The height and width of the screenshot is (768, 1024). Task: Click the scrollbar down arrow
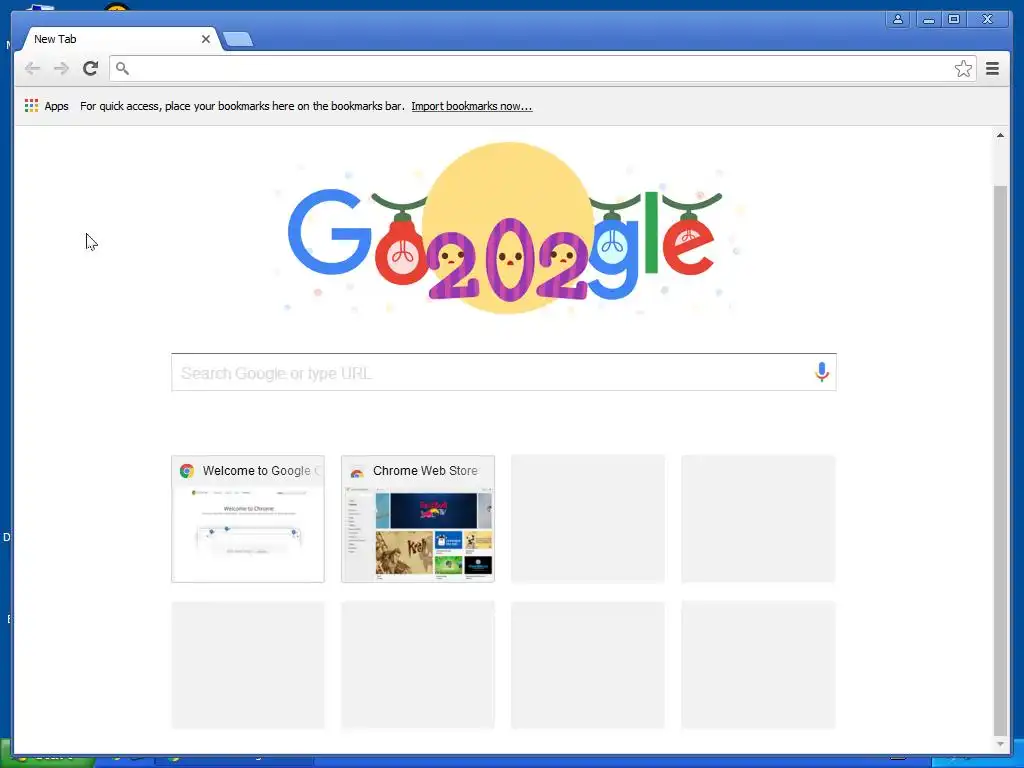pos(1000,744)
